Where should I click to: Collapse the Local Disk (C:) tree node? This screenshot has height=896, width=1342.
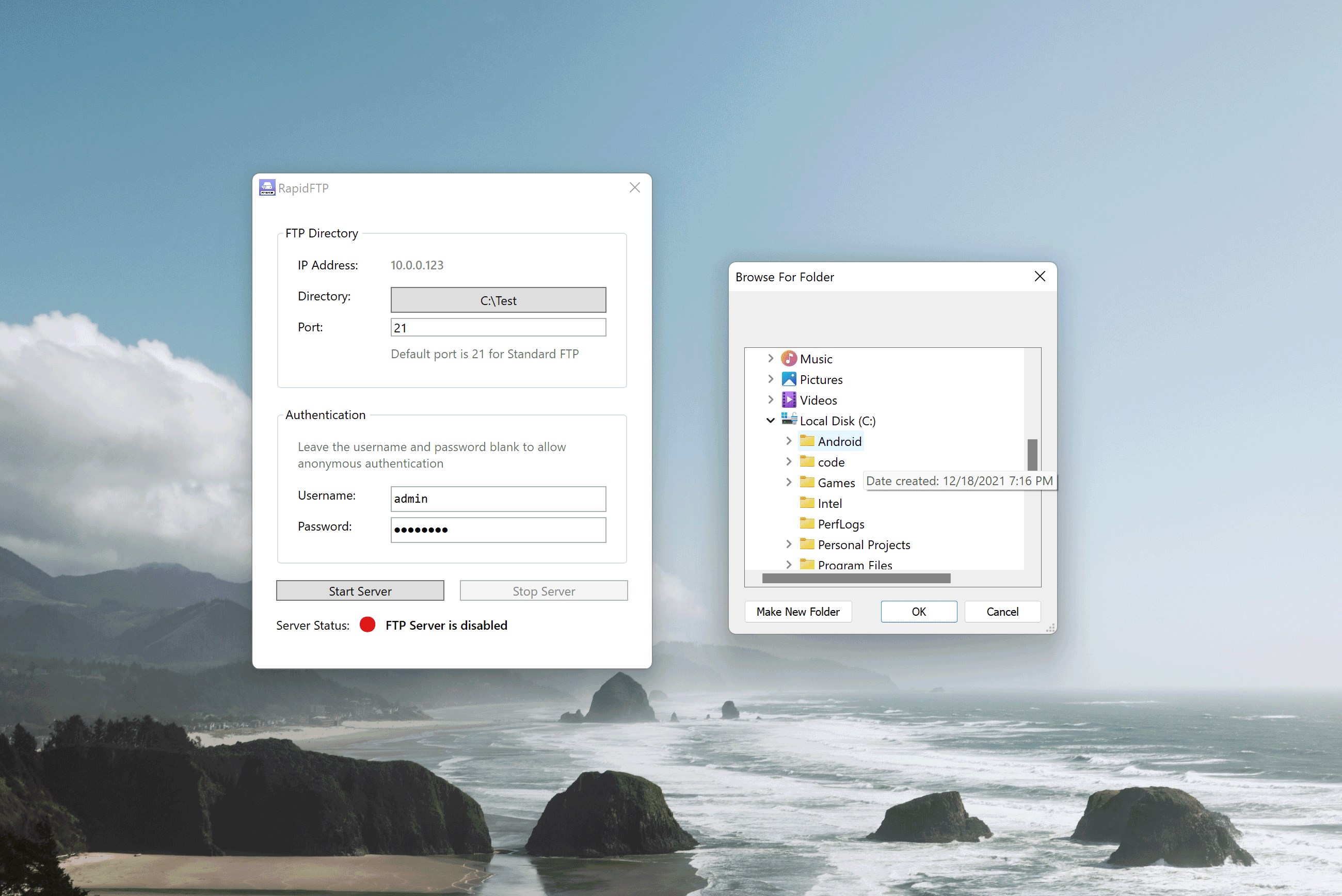pyautogui.click(x=770, y=420)
